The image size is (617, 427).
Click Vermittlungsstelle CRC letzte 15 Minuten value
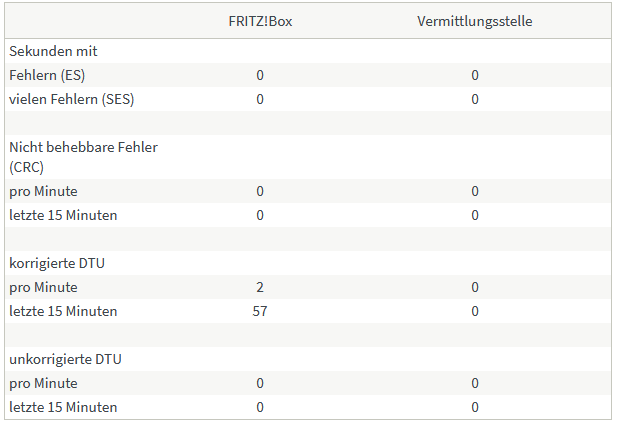coord(475,215)
